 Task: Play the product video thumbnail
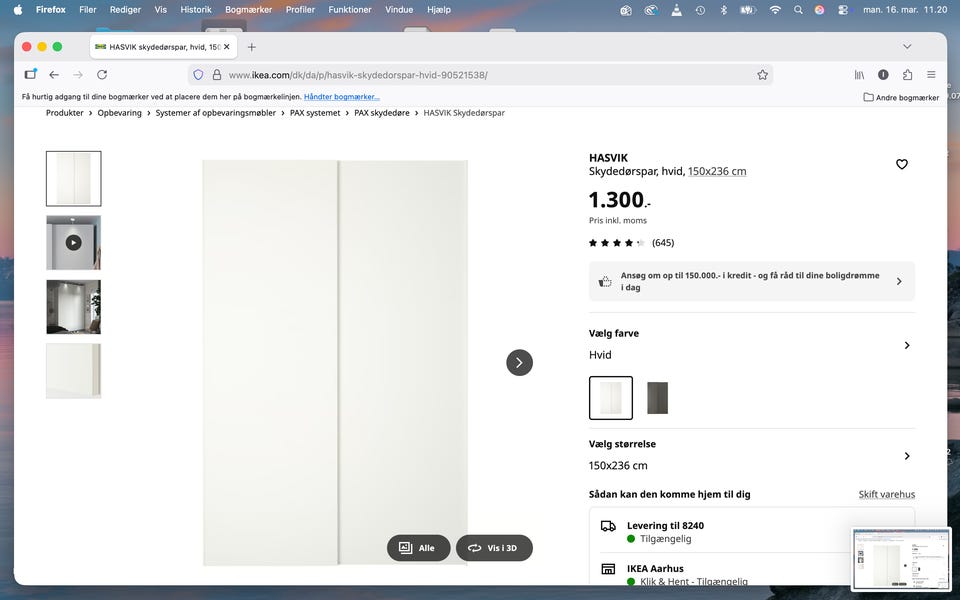coord(73,242)
